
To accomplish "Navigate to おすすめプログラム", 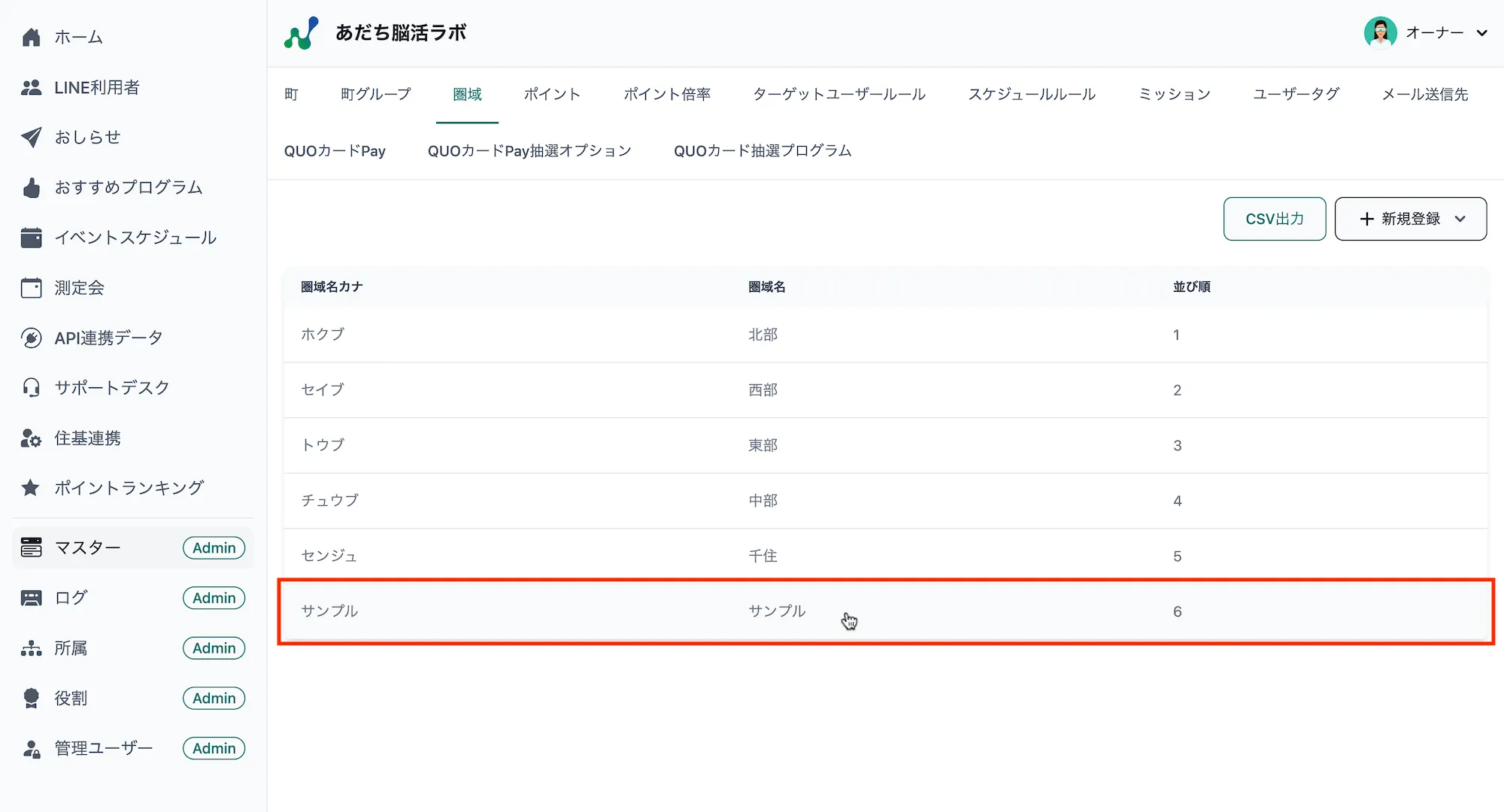I will point(129,187).
